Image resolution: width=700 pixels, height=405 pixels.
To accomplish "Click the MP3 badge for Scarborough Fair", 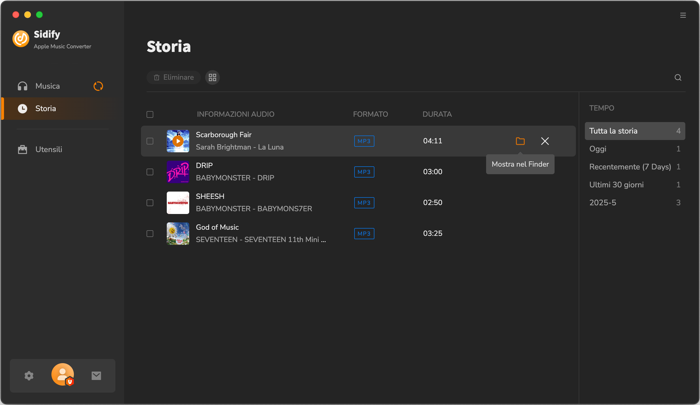I will point(364,141).
